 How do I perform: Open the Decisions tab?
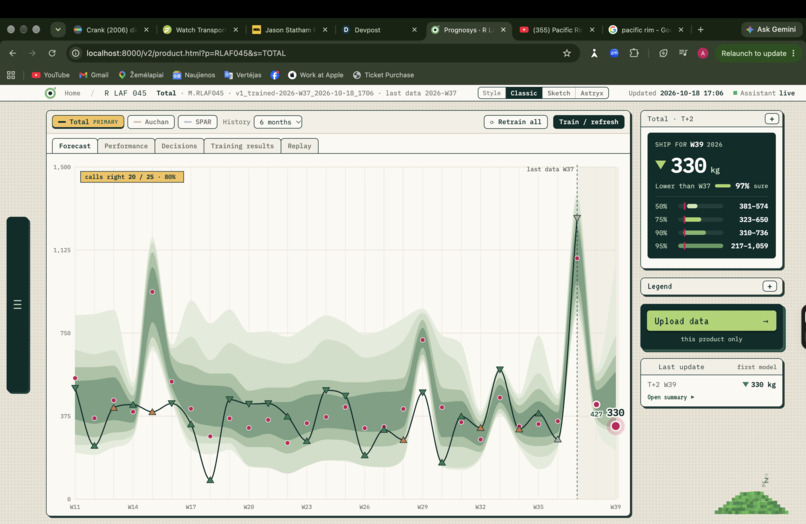179,146
